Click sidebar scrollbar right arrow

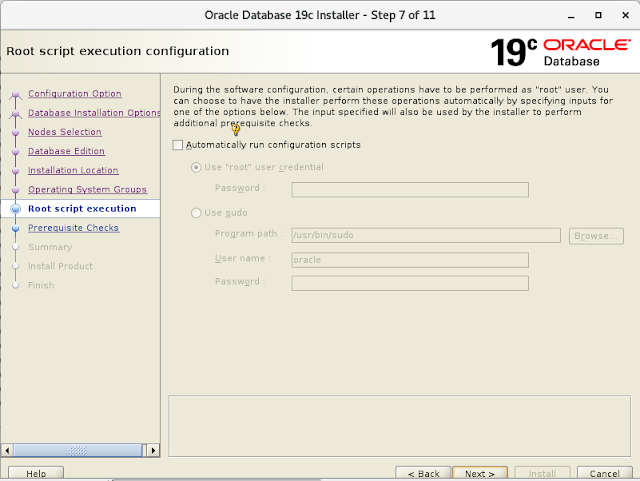(x=153, y=450)
